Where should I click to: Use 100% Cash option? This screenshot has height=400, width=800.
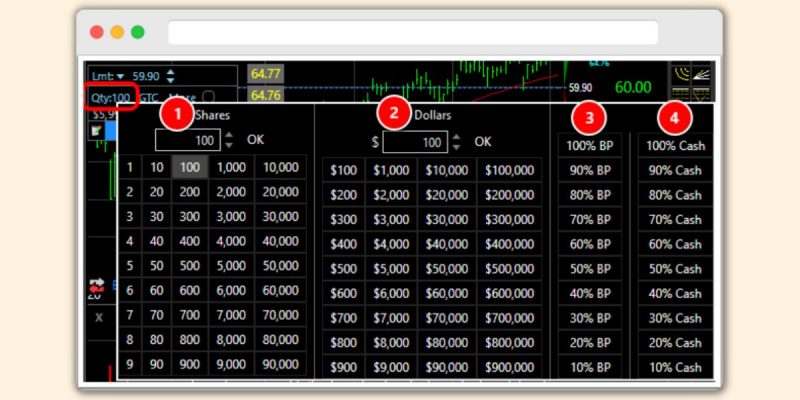click(675, 146)
